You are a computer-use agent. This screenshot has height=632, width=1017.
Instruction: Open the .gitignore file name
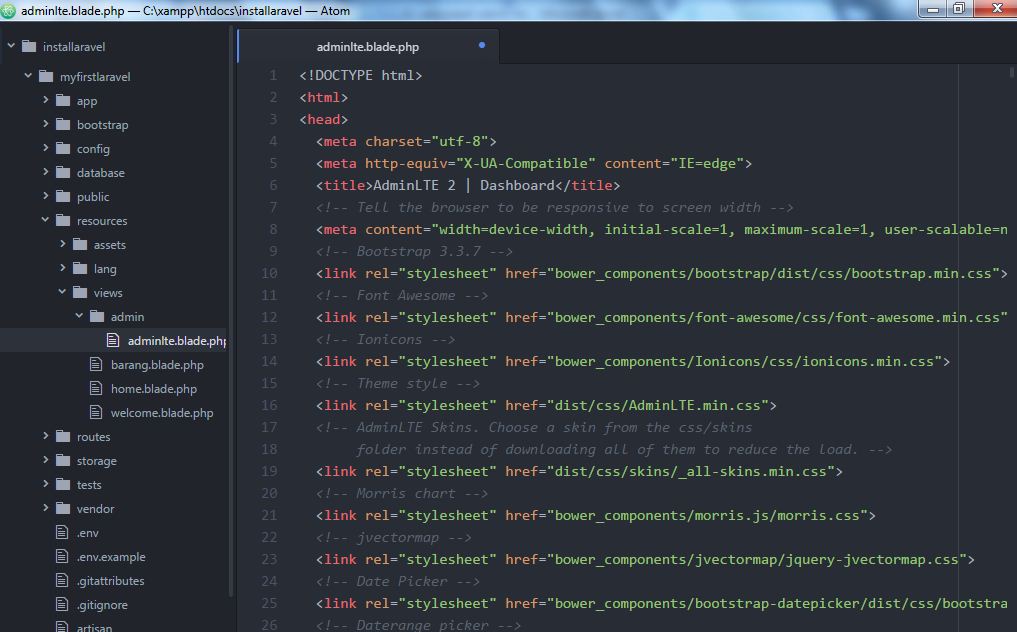(x=102, y=605)
